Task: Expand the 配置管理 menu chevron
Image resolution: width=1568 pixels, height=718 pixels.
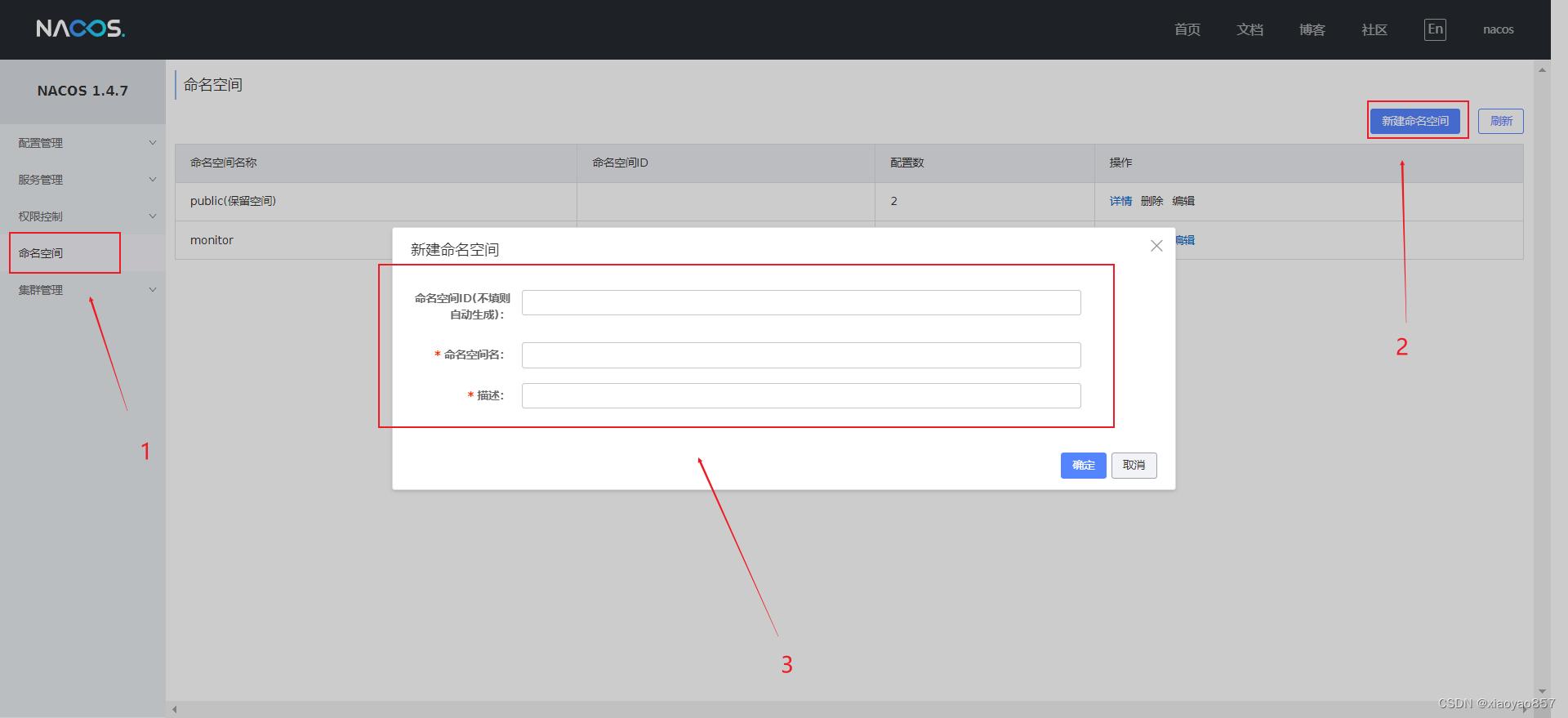Action: pyautogui.click(x=153, y=143)
